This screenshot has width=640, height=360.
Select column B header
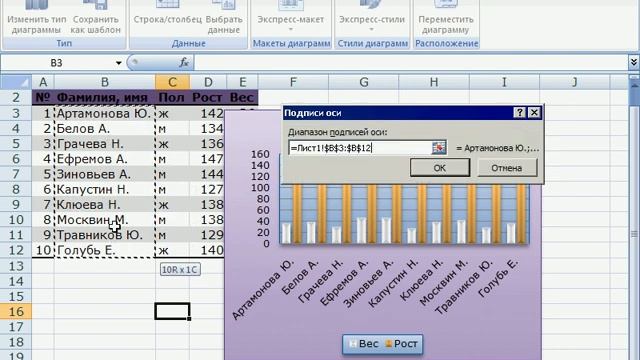point(104,82)
